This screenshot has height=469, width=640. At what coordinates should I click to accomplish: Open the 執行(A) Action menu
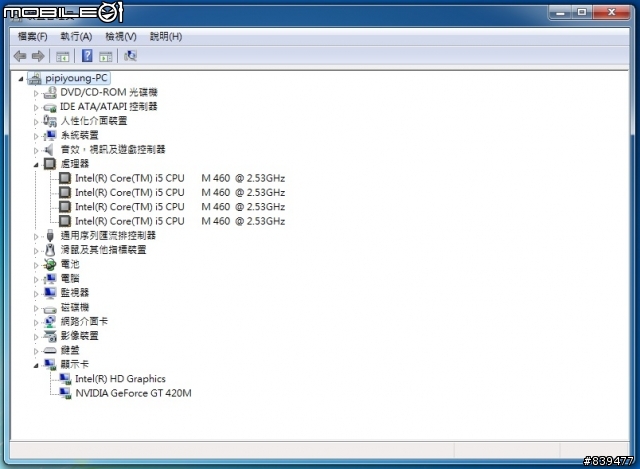[76, 37]
